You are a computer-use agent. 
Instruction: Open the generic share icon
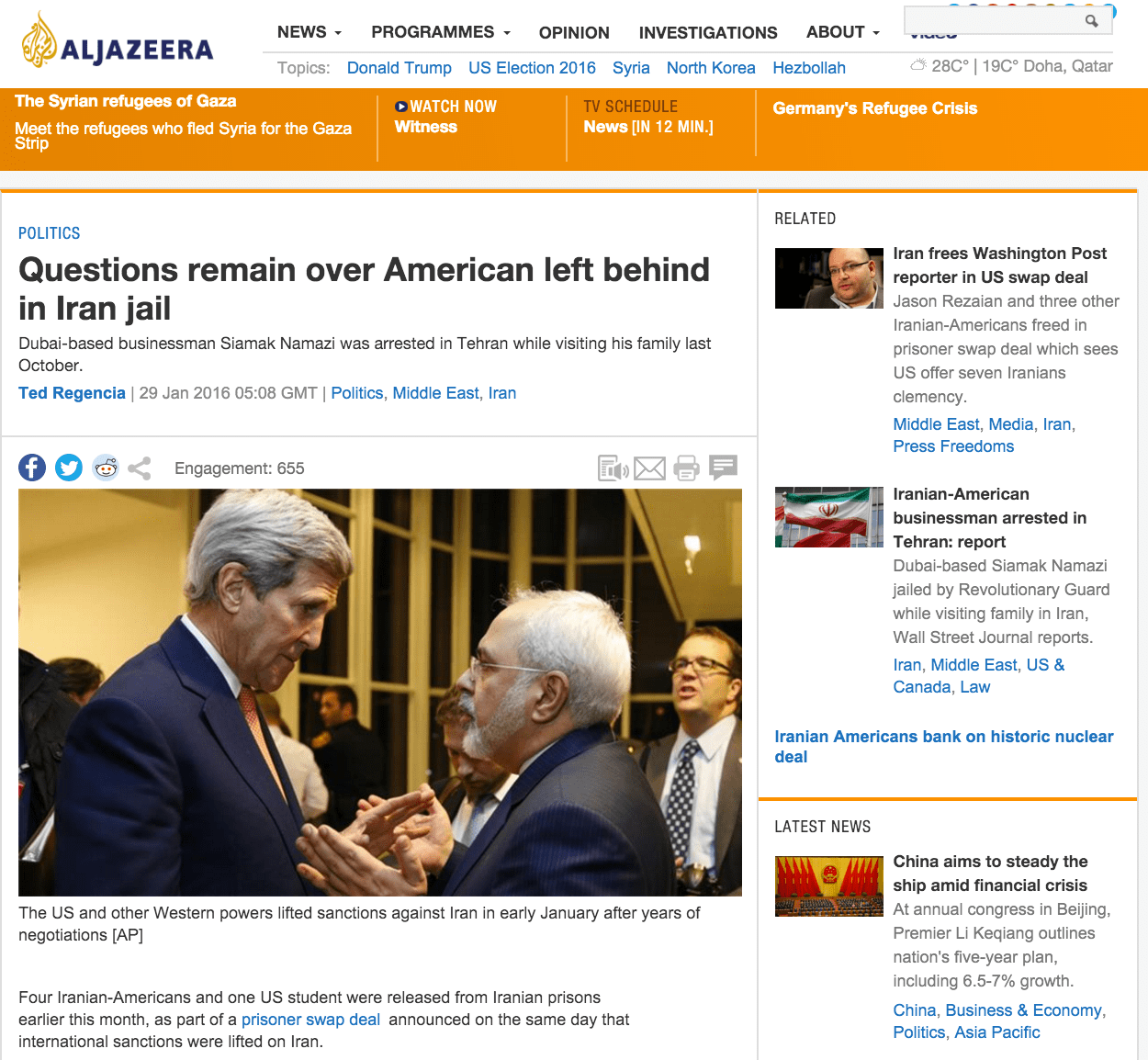(140, 468)
